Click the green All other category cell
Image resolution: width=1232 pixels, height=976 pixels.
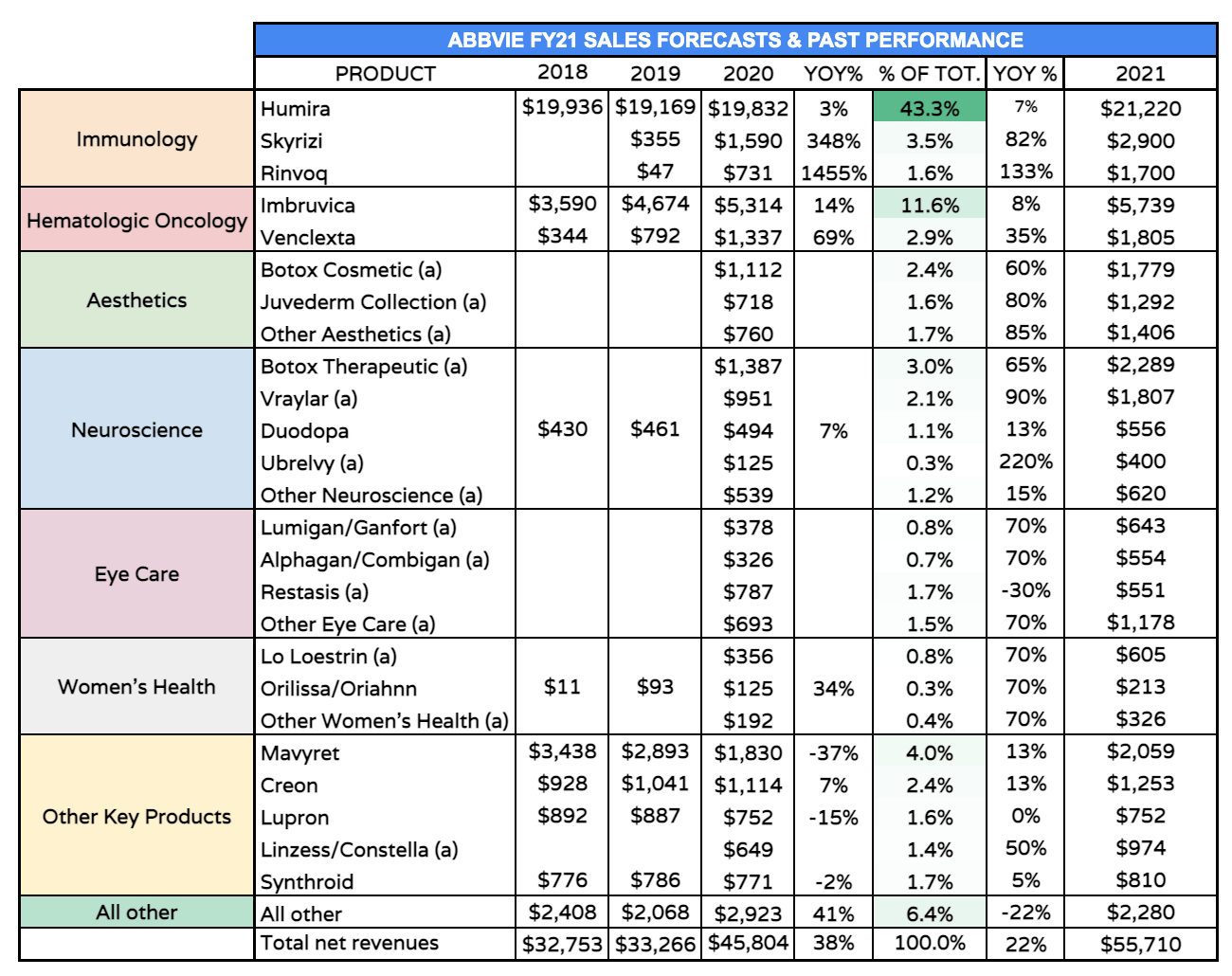click(x=136, y=913)
